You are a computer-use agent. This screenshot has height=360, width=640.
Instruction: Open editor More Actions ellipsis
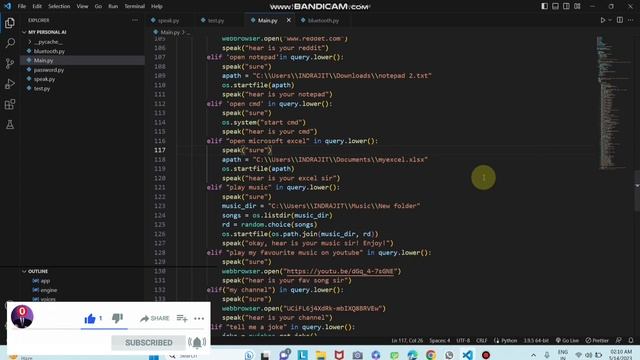tap(631, 20)
